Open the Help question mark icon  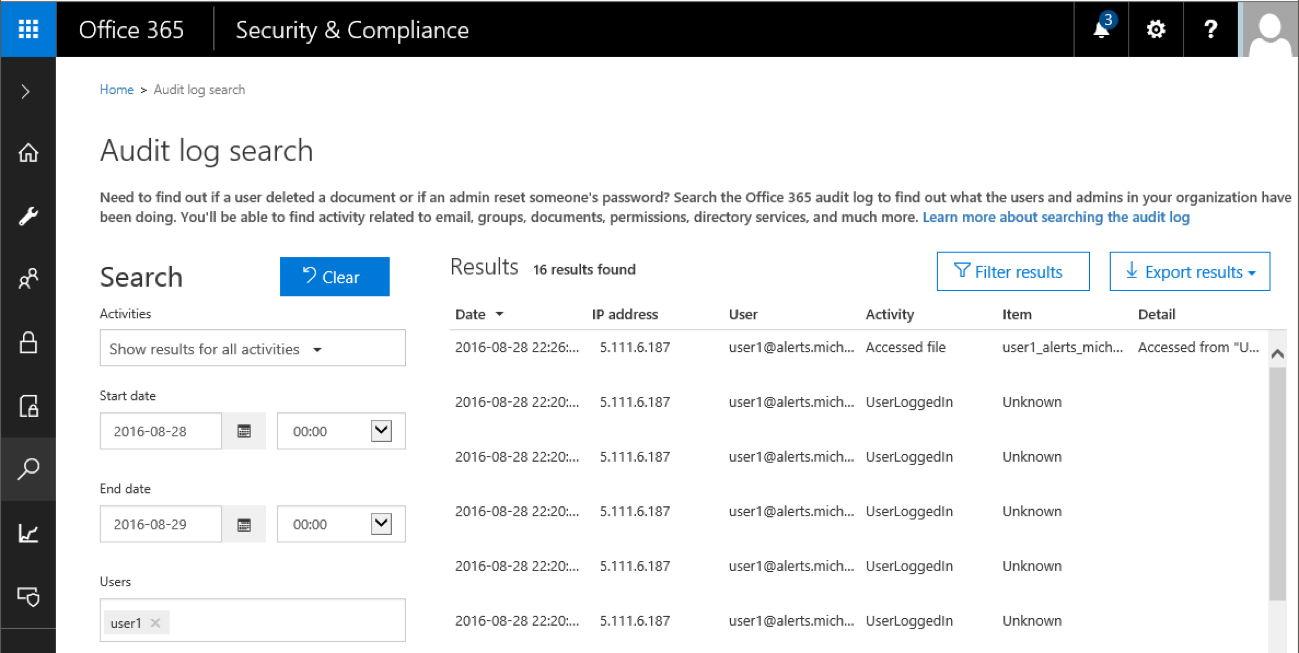pos(1211,29)
